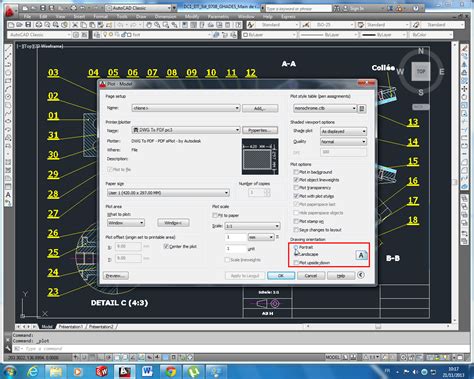Click the Open file toolbar icon
This screenshot has height=379, width=474.
(x=20, y=25)
